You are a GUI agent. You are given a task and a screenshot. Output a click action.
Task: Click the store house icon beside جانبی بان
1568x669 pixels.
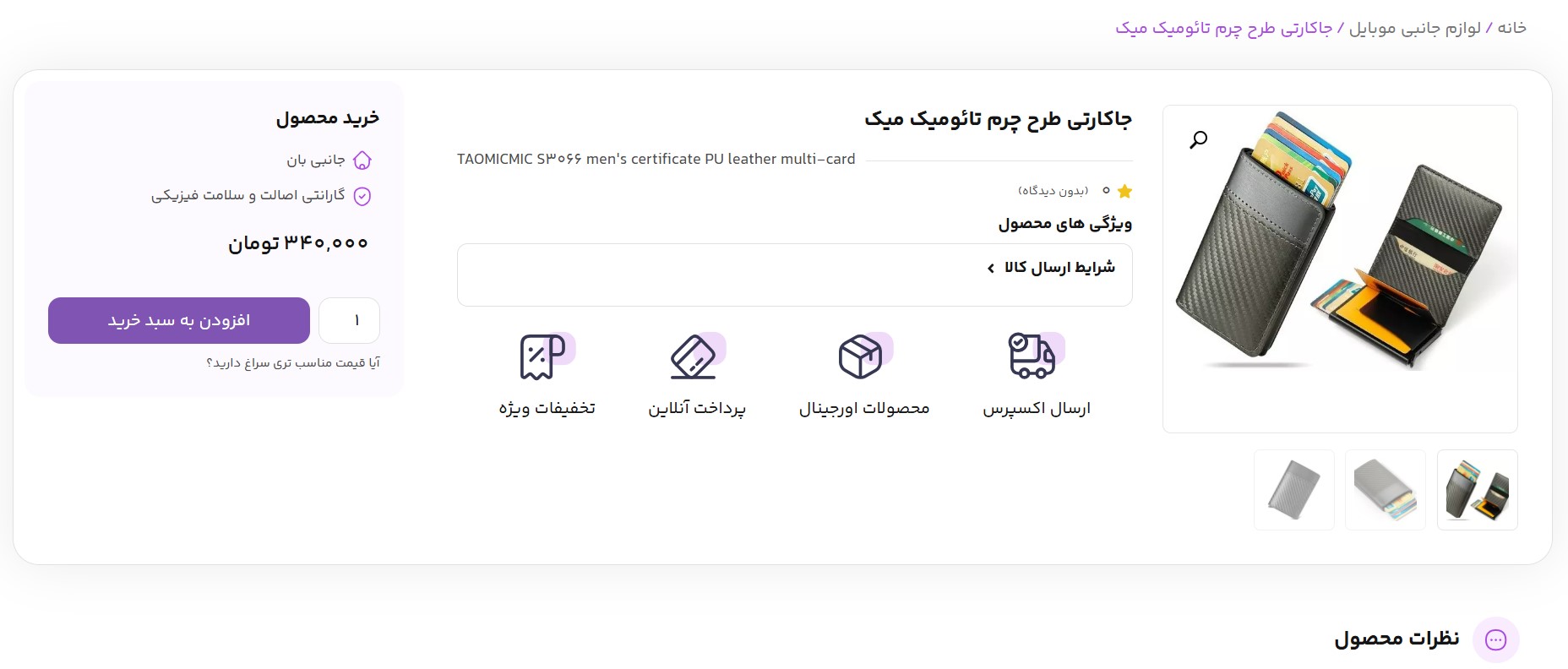[362, 160]
